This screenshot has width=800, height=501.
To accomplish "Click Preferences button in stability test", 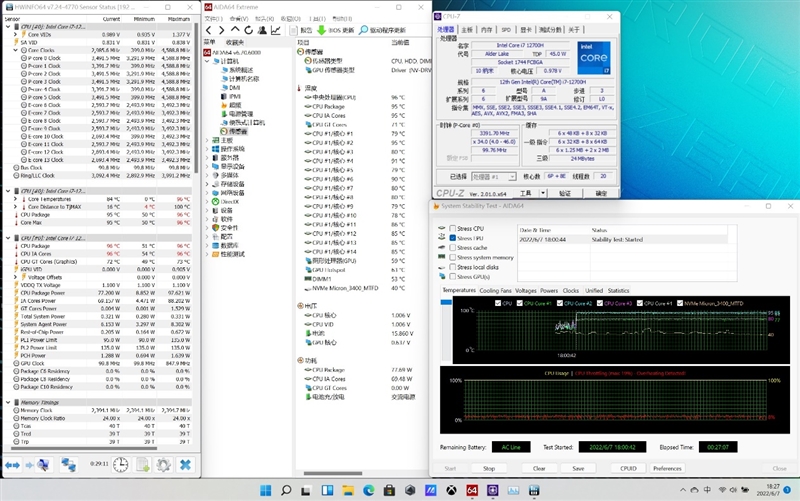I will [x=667, y=468].
